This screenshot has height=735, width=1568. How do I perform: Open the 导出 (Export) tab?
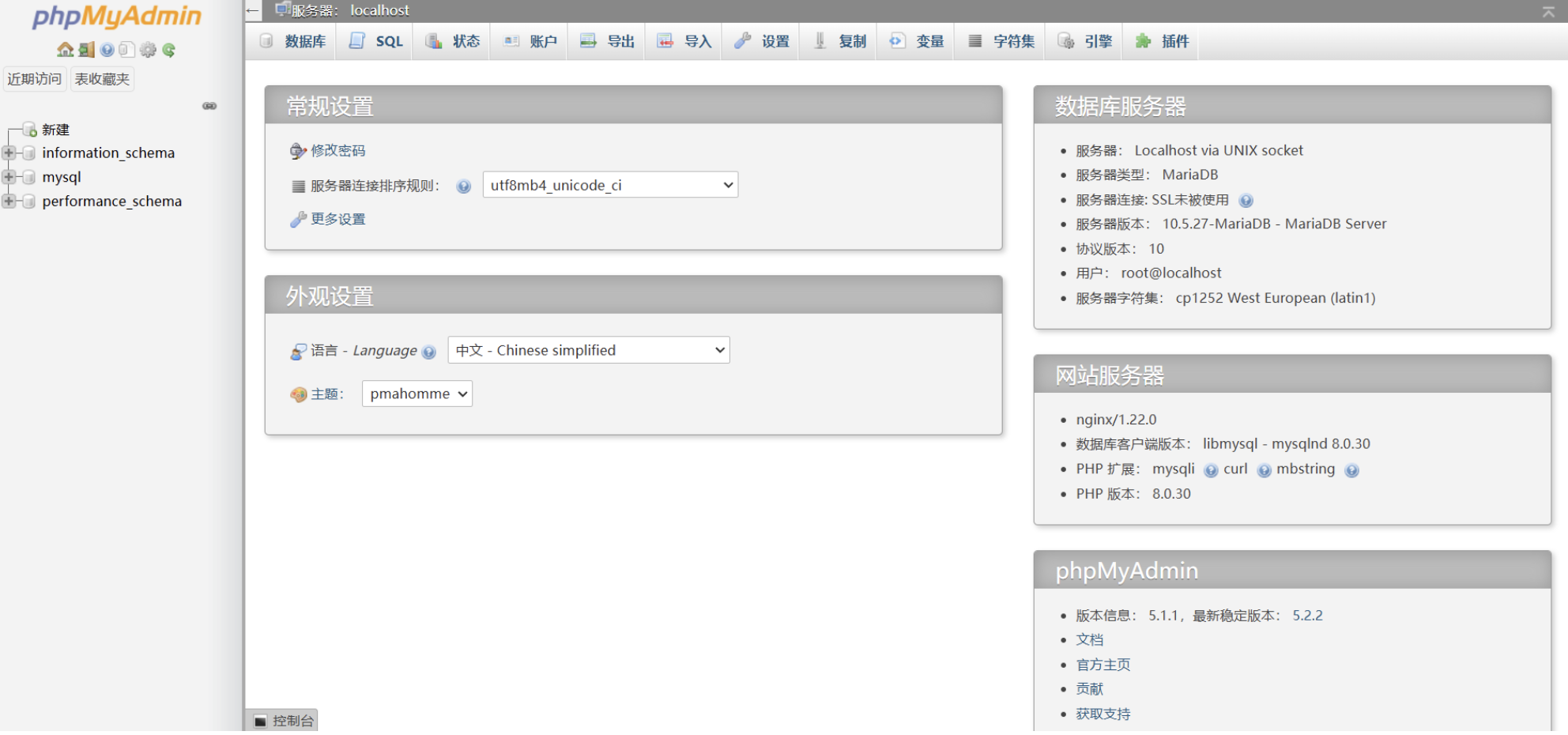coord(608,41)
